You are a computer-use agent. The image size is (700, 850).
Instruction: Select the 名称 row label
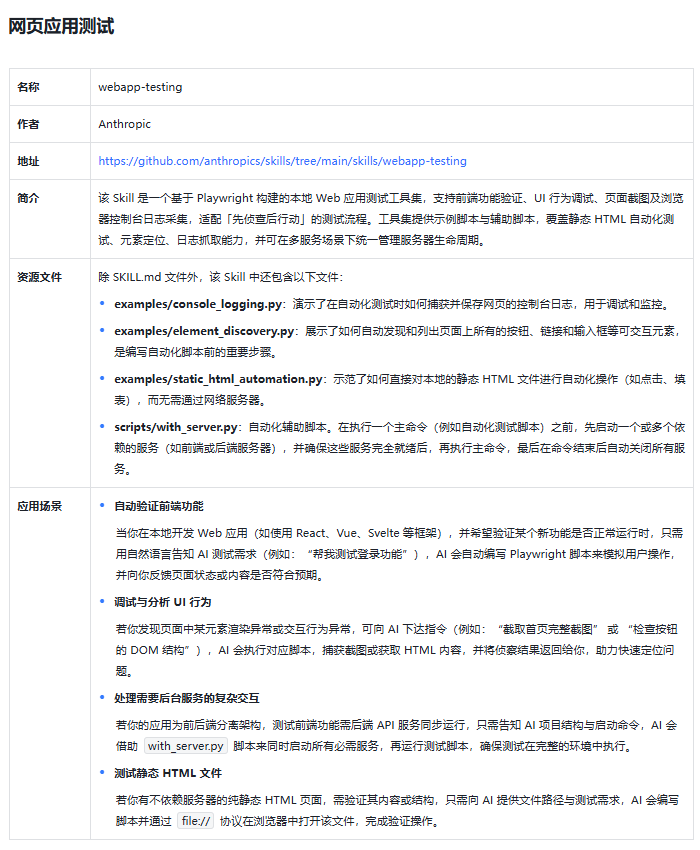(x=28, y=87)
